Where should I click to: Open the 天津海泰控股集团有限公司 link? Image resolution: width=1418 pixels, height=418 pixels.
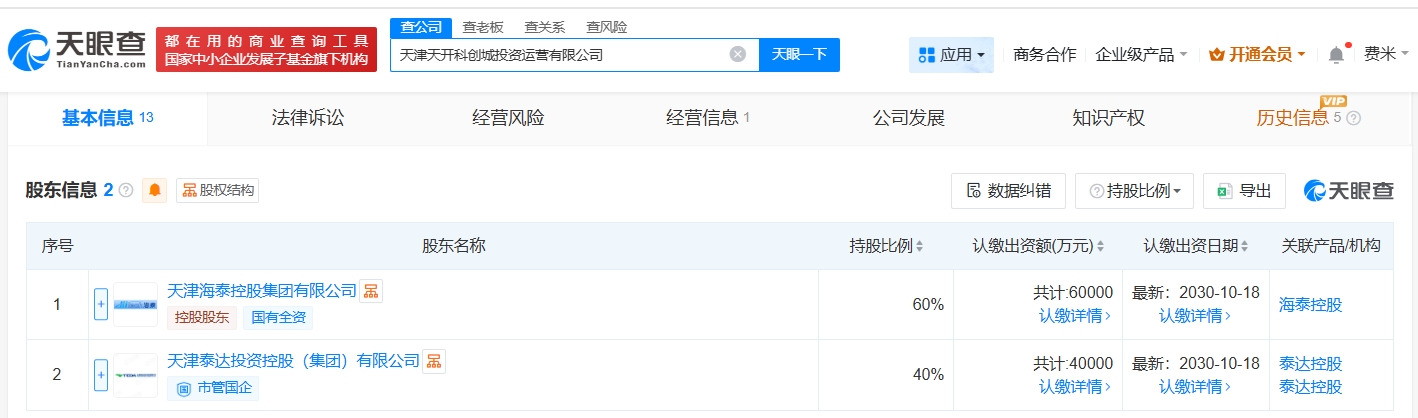coord(262,291)
